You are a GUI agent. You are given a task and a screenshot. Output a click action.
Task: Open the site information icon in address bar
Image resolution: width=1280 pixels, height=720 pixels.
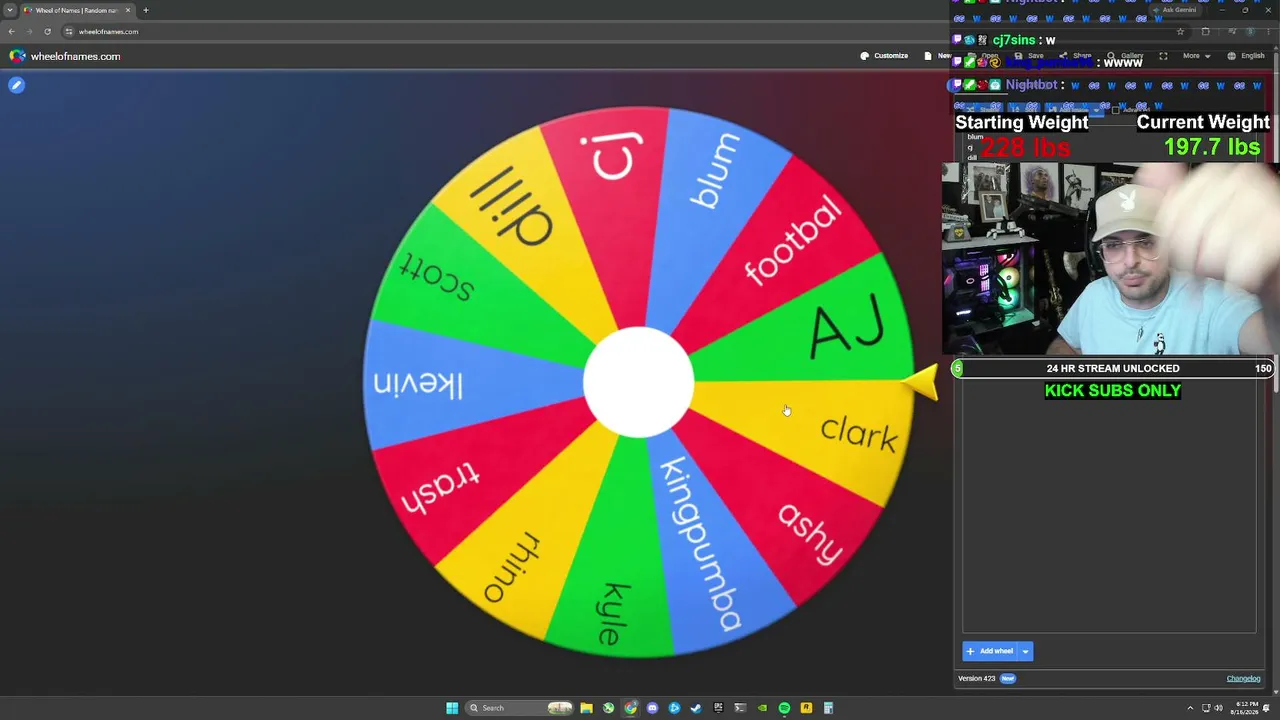tap(69, 31)
